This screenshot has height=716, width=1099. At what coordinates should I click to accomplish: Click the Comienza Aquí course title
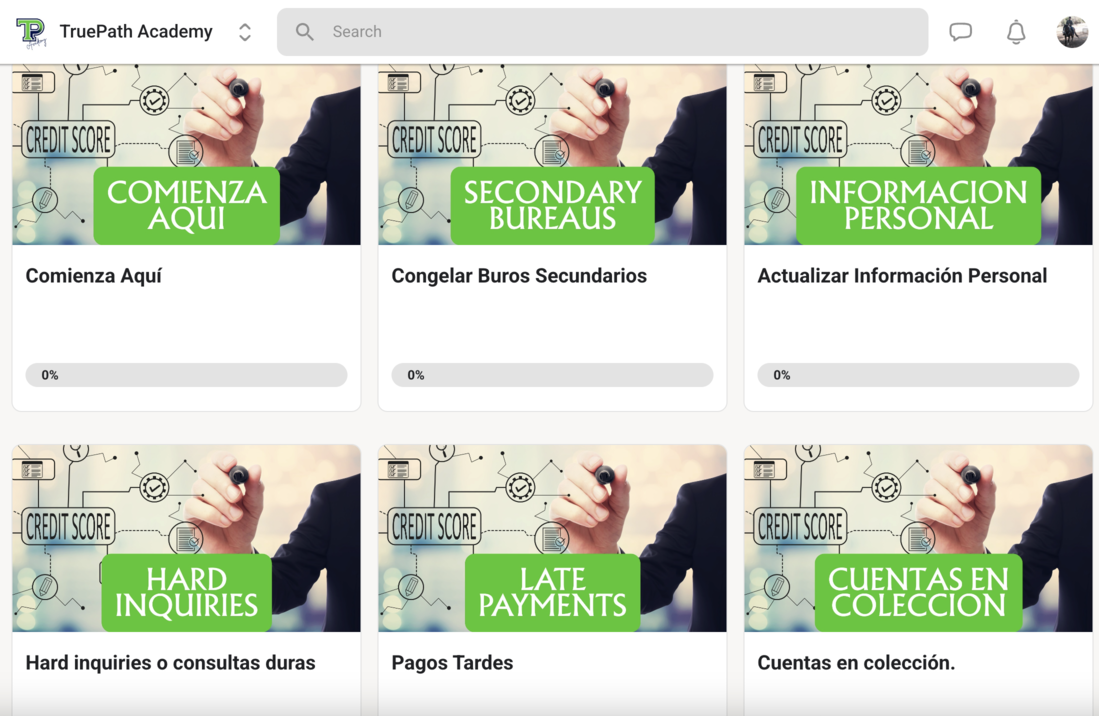94,276
